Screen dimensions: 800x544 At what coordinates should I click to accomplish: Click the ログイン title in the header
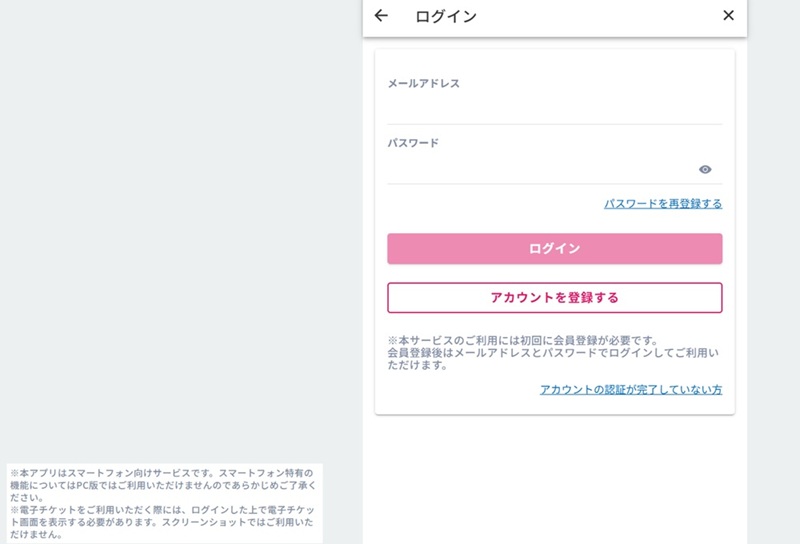(446, 16)
